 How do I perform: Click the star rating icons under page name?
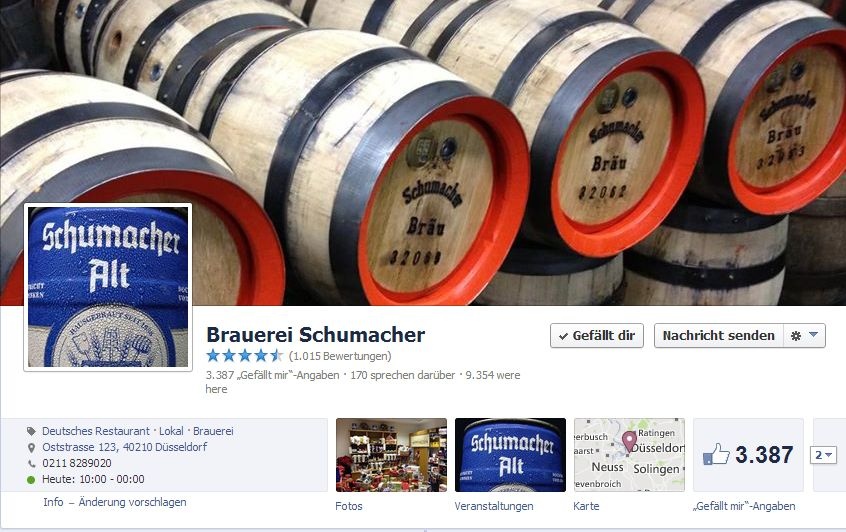tap(244, 356)
